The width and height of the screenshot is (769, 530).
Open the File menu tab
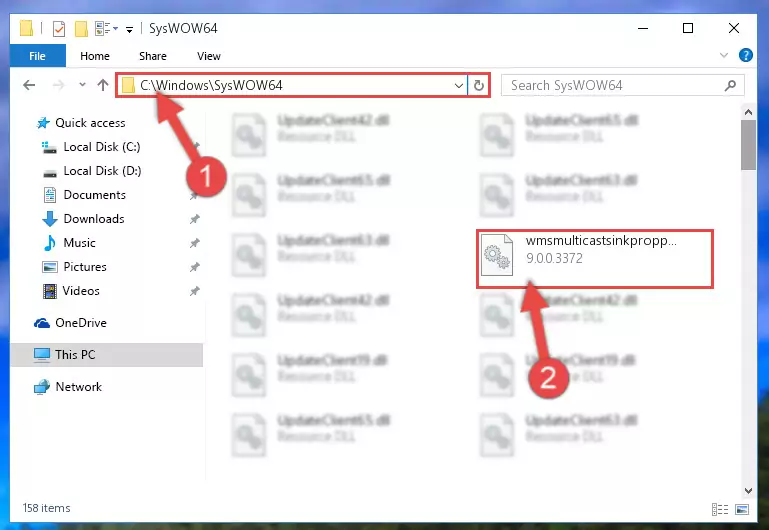click(x=37, y=56)
